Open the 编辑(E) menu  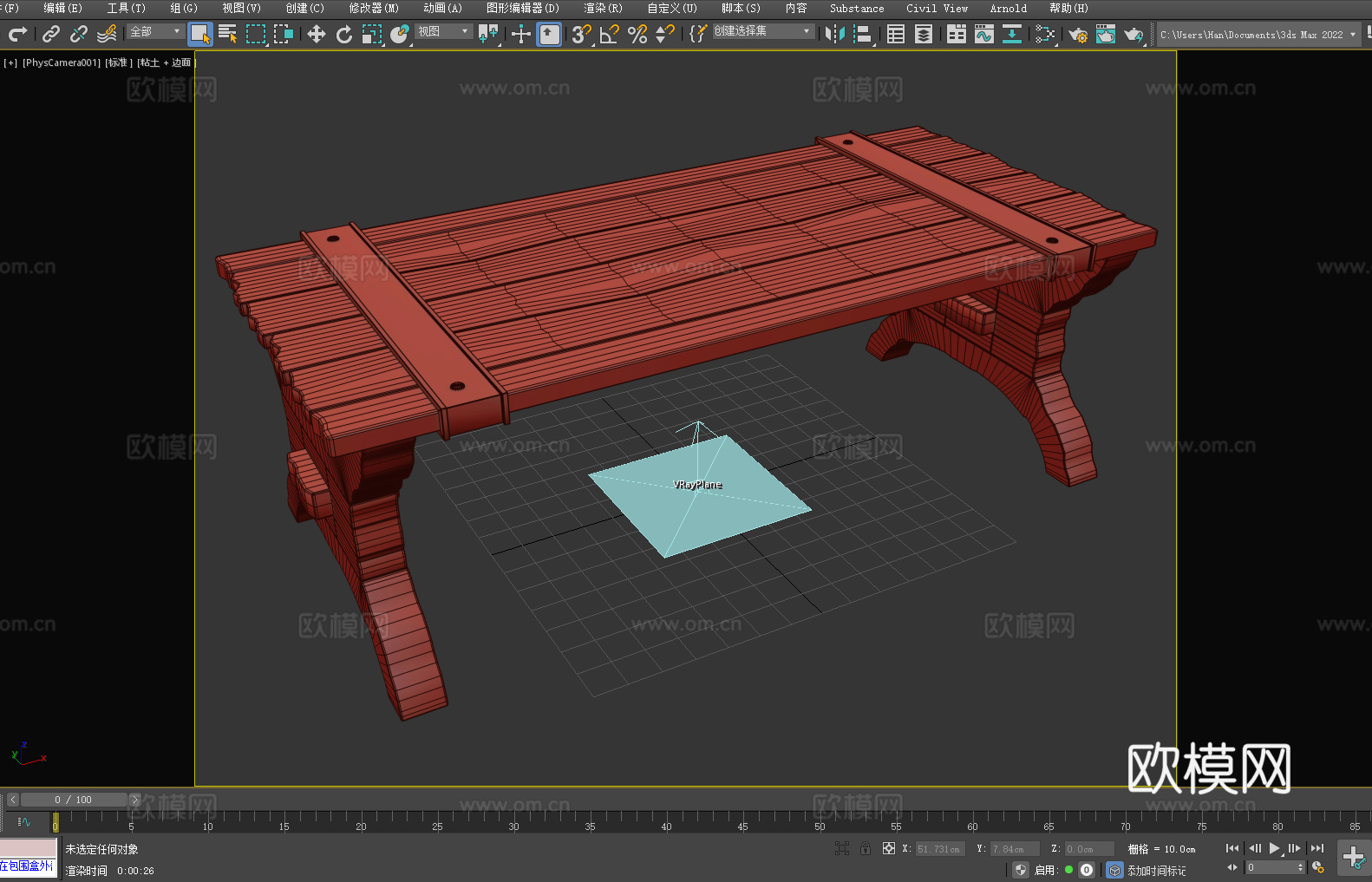(x=62, y=8)
